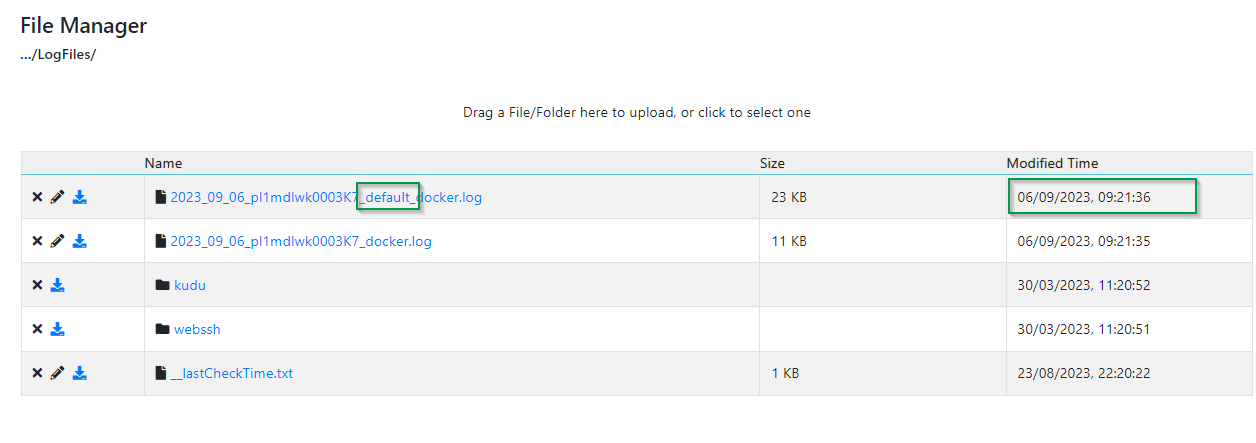Edit 2023_09_06_pl1mdlwk0003K7_docker.log with the pencil icon

coord(57,241)
